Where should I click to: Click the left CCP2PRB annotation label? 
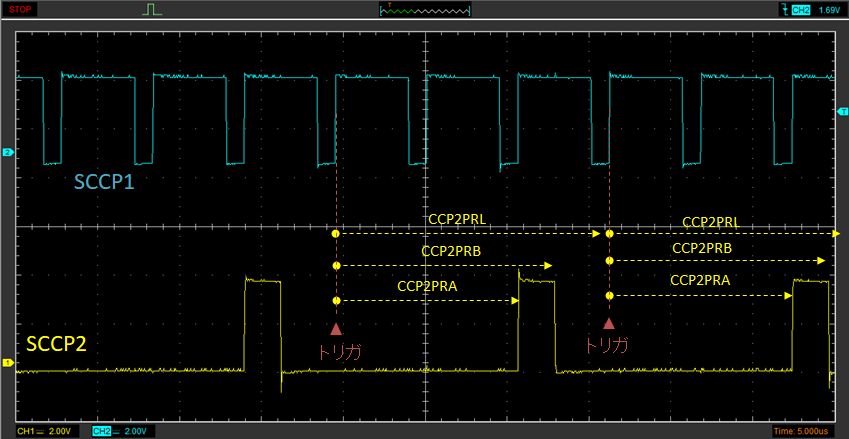pos(451,251)
